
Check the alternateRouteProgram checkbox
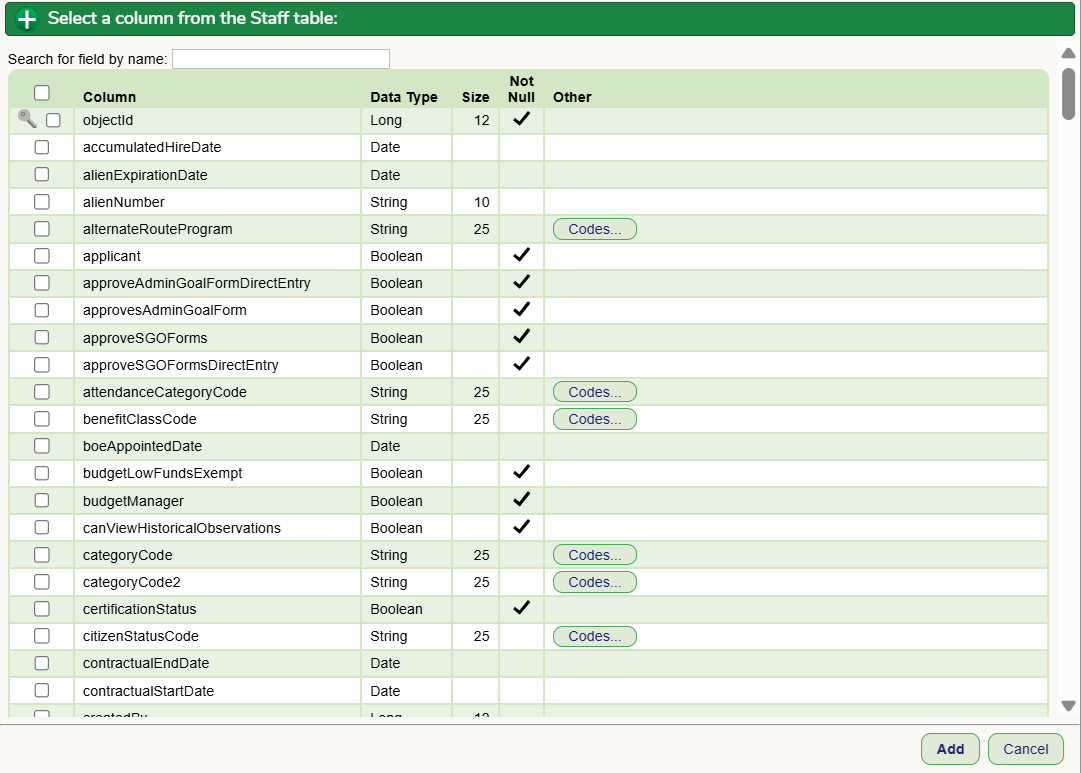[42, 228]
